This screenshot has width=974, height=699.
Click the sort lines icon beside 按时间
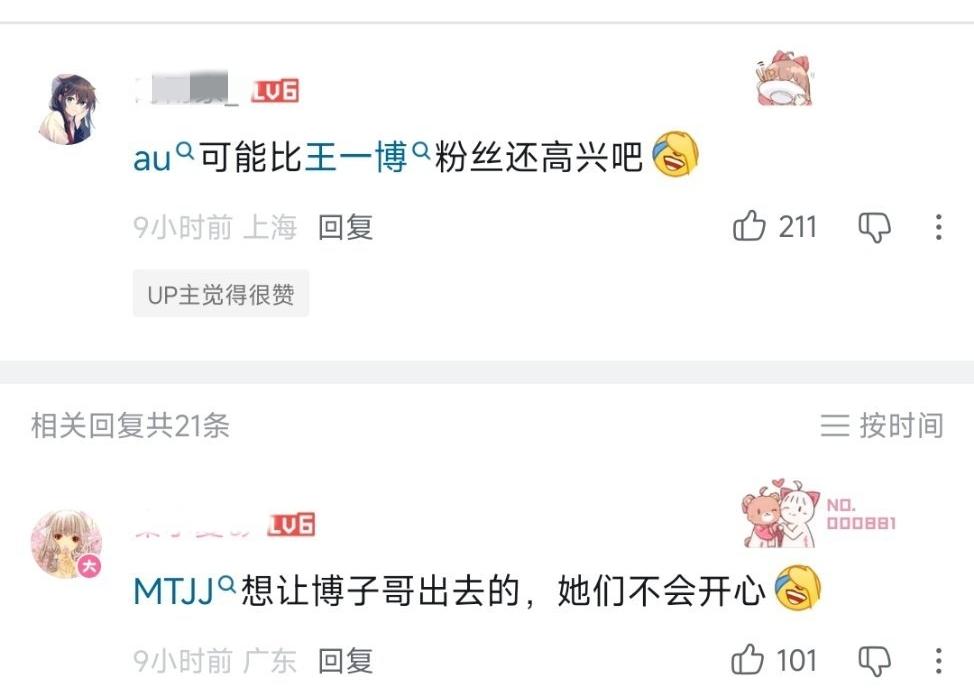click(x=834, y=426)
